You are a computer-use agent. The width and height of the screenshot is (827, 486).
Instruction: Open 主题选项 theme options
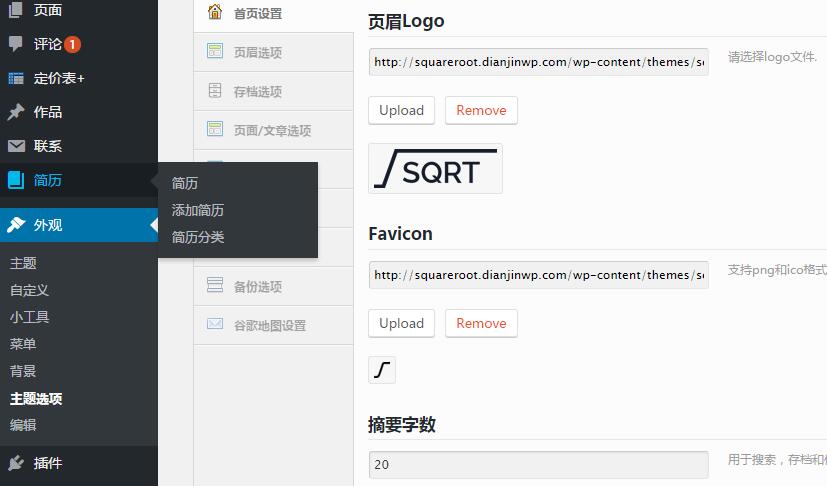coord(36,398)
